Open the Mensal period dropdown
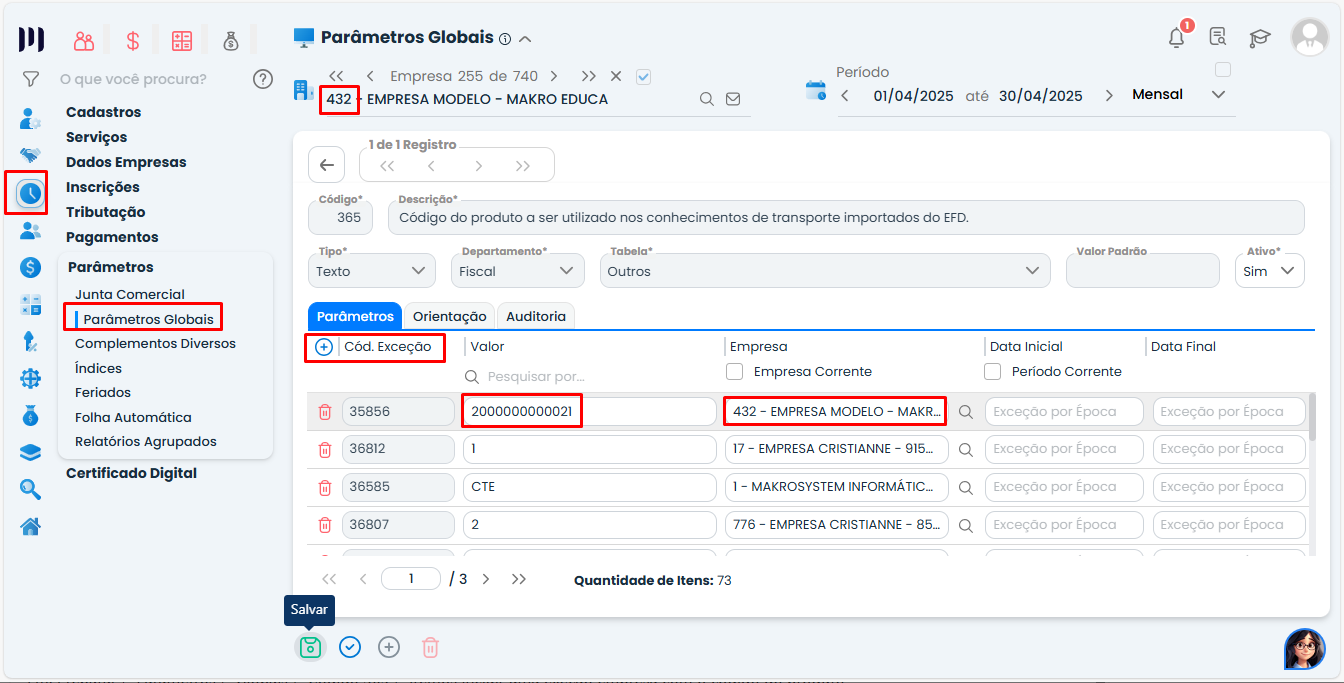1344x683 pixels. tap(1178, 95)
